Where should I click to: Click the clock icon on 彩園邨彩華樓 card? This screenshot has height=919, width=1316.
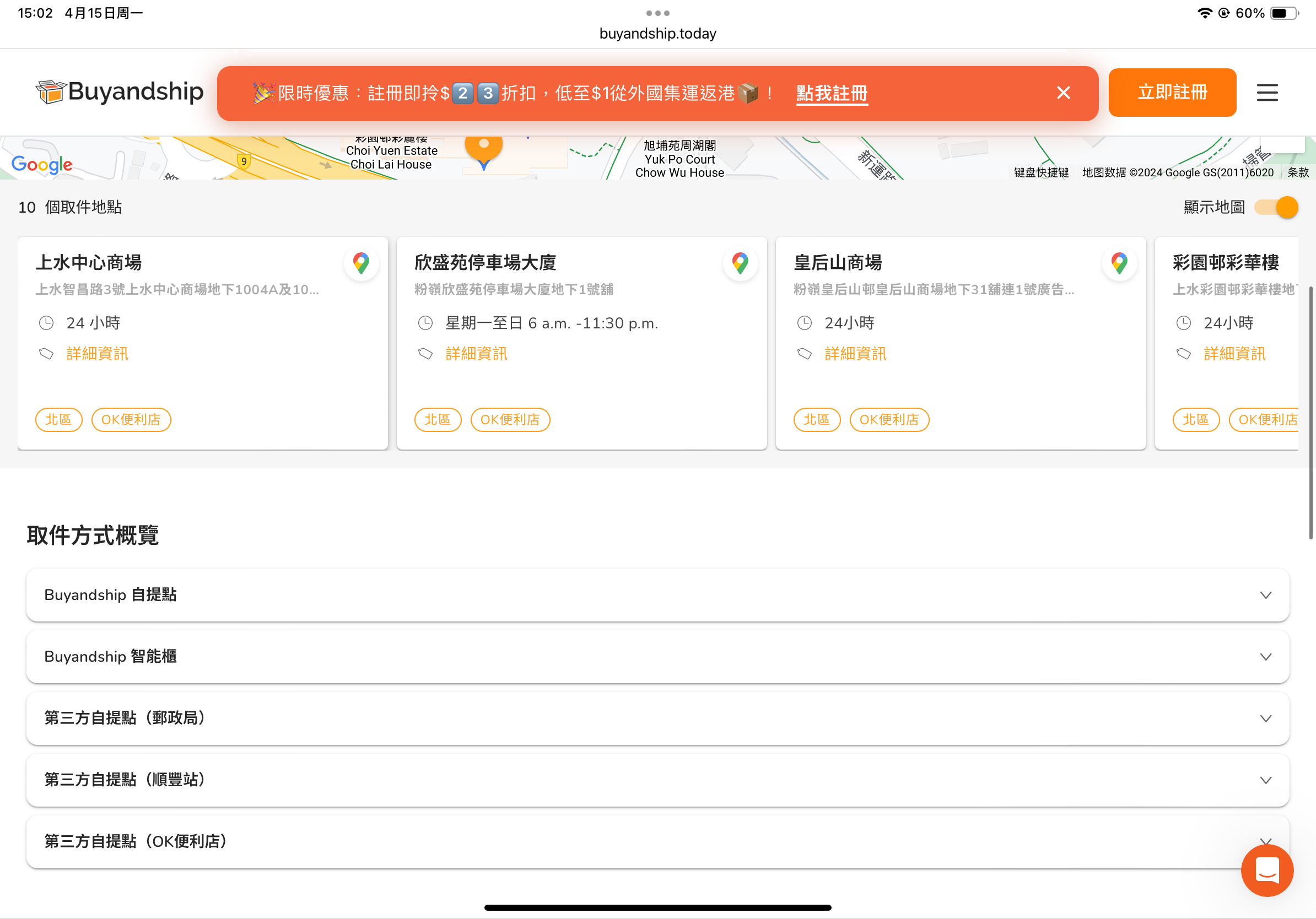click(x=1184, y=323)
